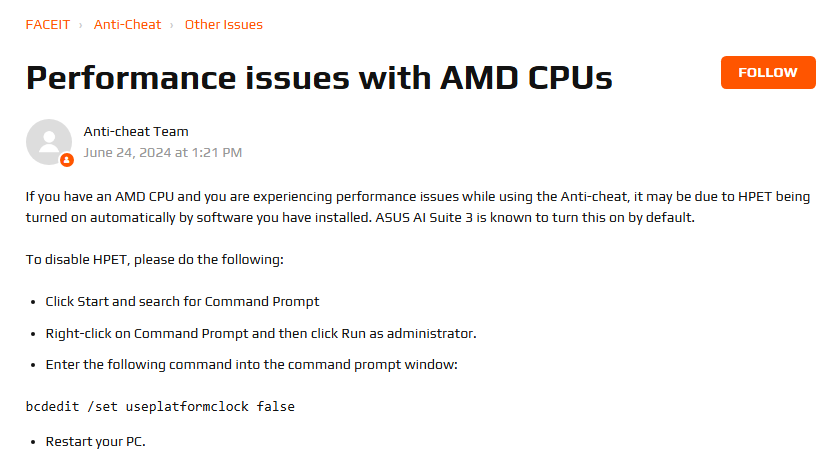Viewport: 830px width, 463px height.
Task: Click the 'Enter the following command' step
Action: coord(251,365)
